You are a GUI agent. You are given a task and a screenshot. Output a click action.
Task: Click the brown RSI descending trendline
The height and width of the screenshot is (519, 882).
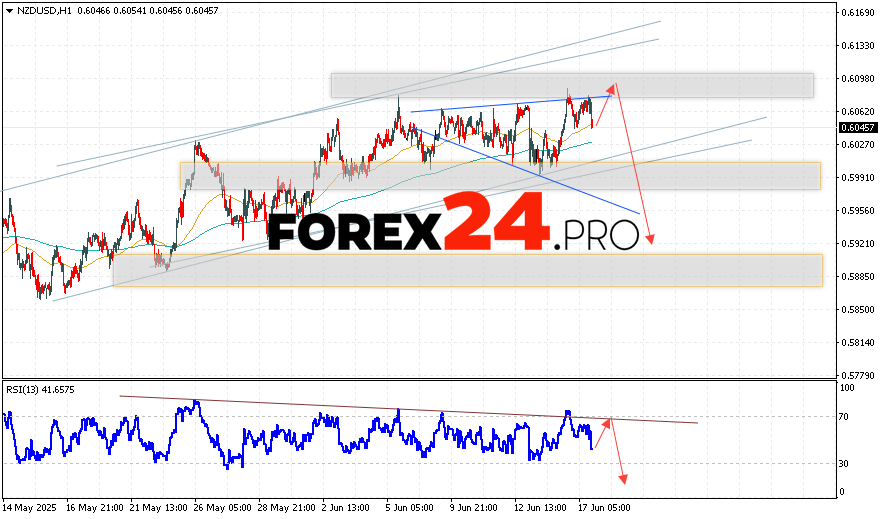(x=400, y=409)
